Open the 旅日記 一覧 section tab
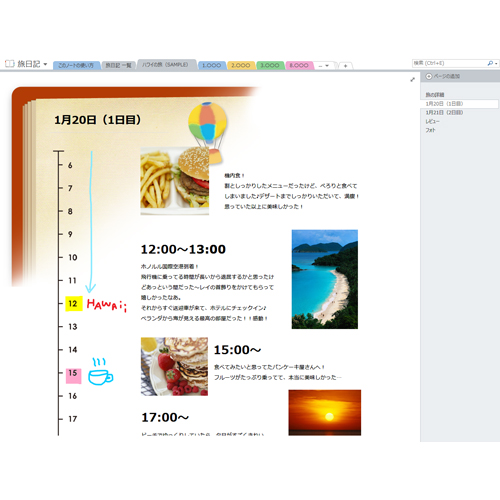Image resolution: width=500 pixels, height=500 pixels. [x=118, y=65]
